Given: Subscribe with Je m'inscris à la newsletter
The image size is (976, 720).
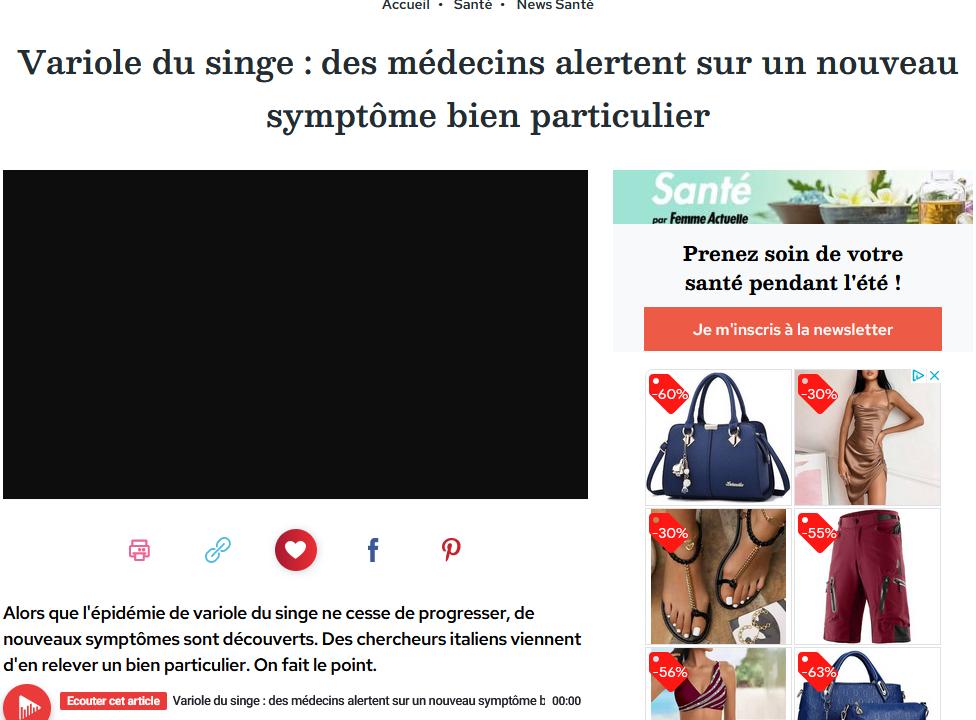Looking at the screenshot, I should (x=792, y=329).
